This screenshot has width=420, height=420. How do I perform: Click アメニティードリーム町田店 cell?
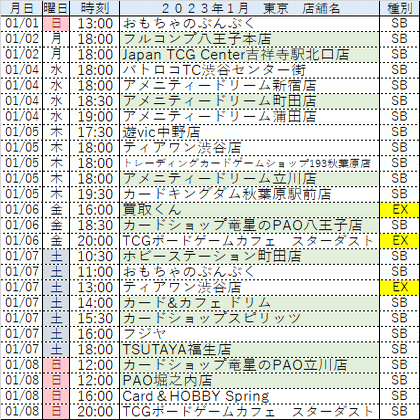point(249,101)
